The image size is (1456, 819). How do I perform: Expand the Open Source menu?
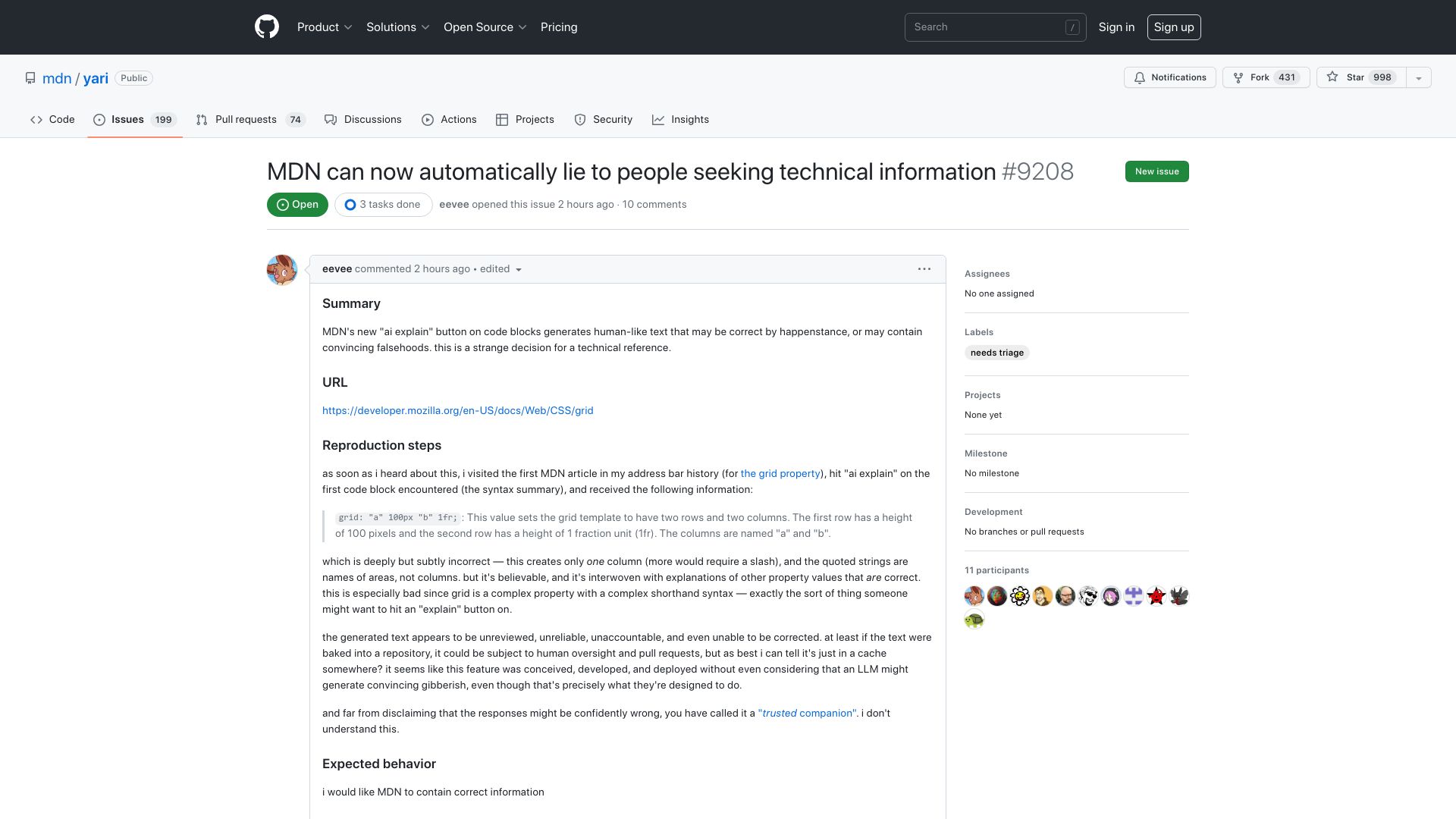[485, 27]
